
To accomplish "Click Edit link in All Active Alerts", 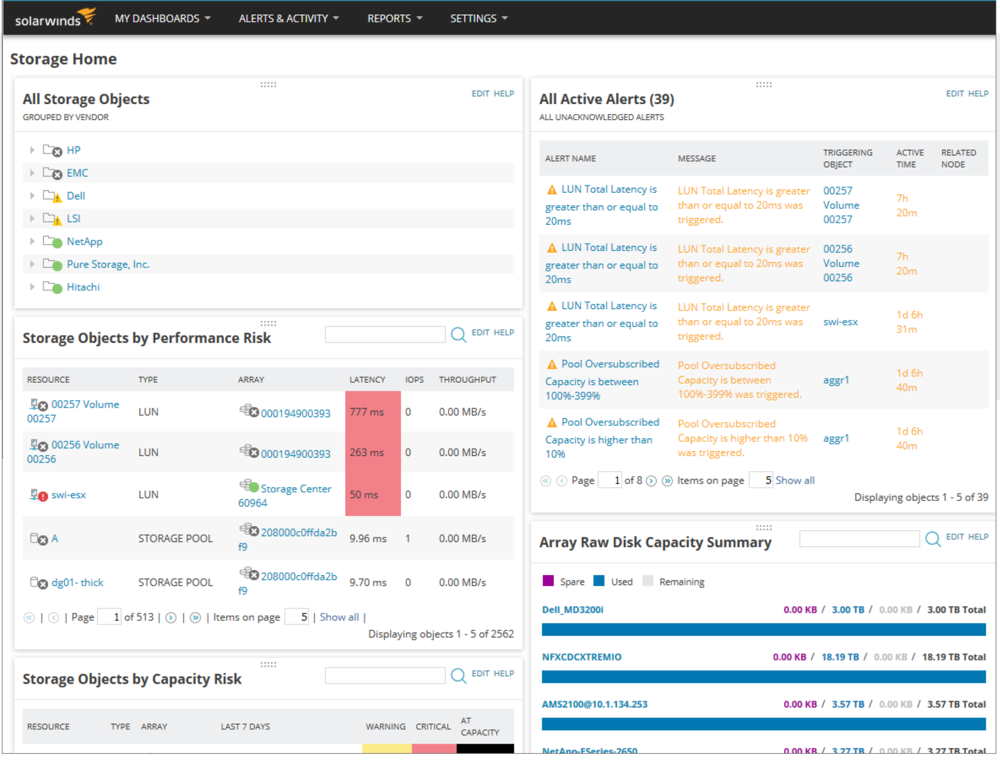I will point(955,94).
